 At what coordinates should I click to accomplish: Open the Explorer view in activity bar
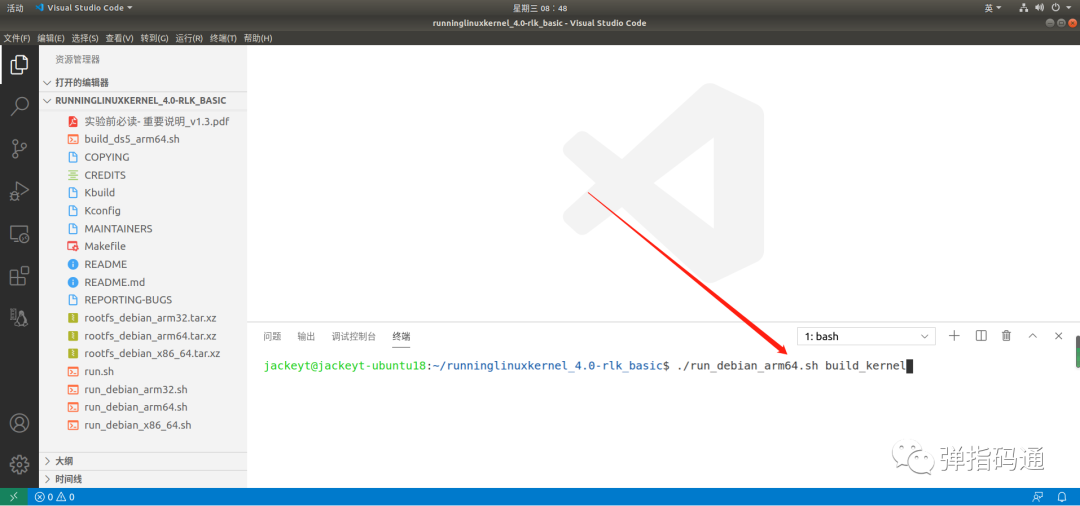point(19,65)
